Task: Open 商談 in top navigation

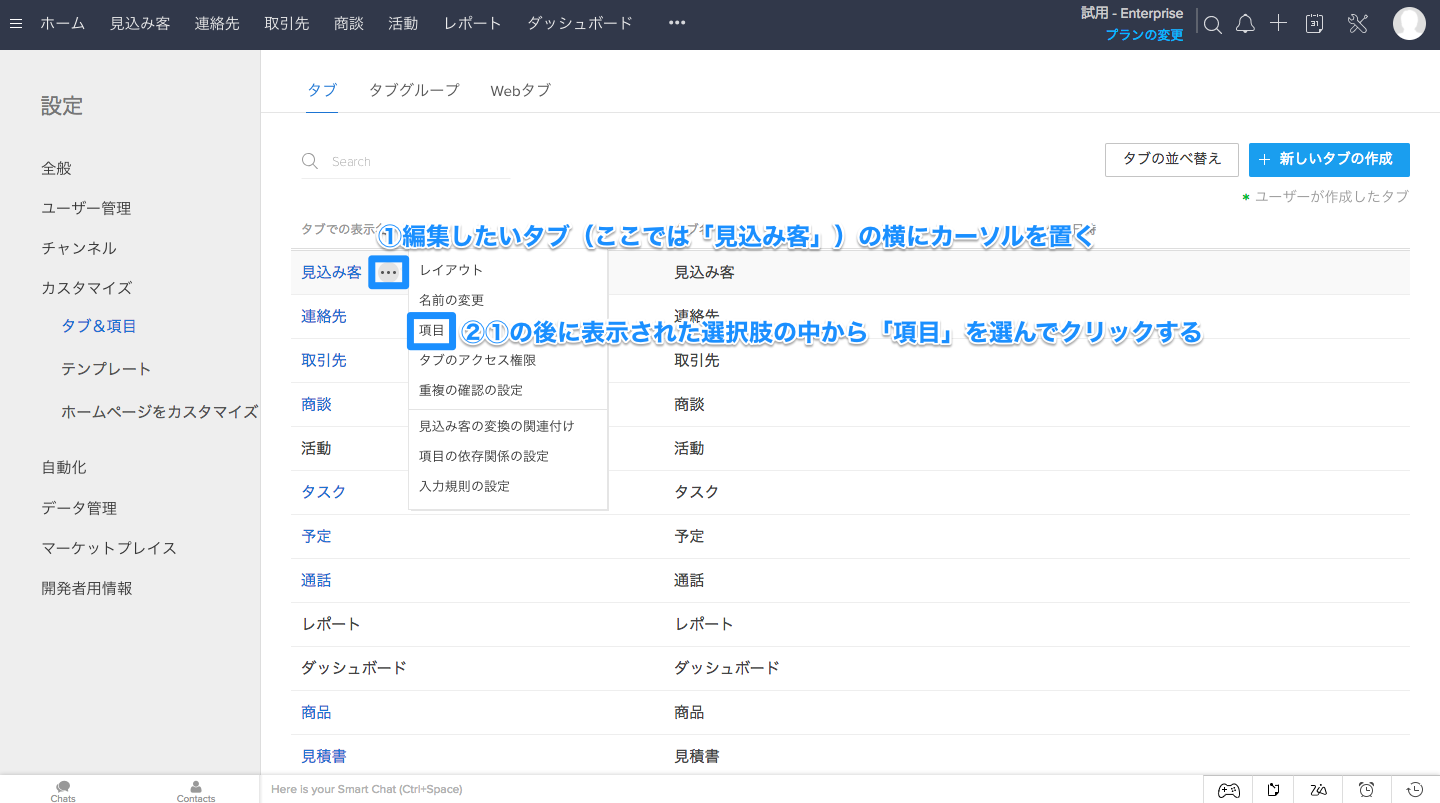Action: (349, 23)
